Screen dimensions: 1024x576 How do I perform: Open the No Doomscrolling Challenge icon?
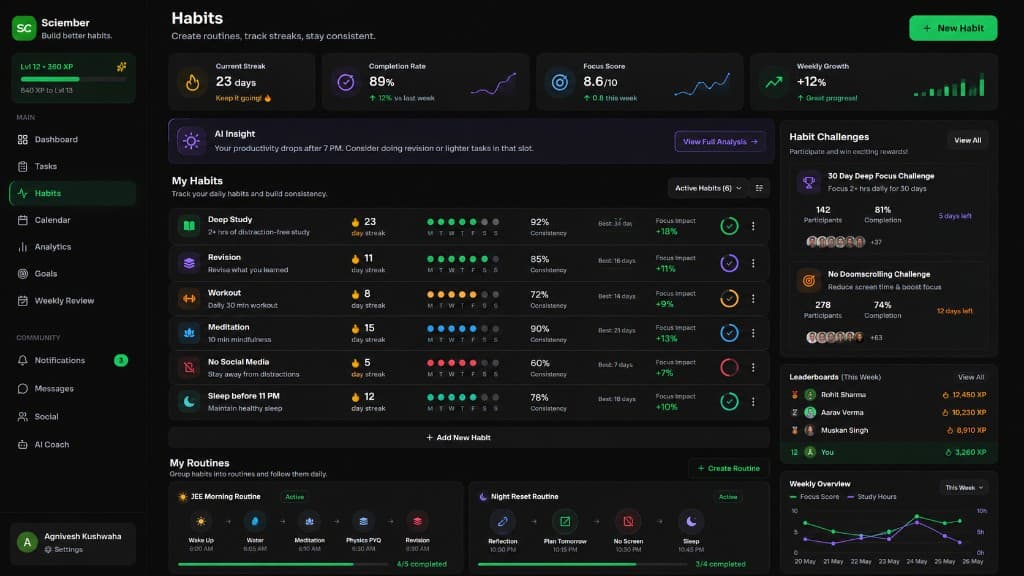click(808, 281)
